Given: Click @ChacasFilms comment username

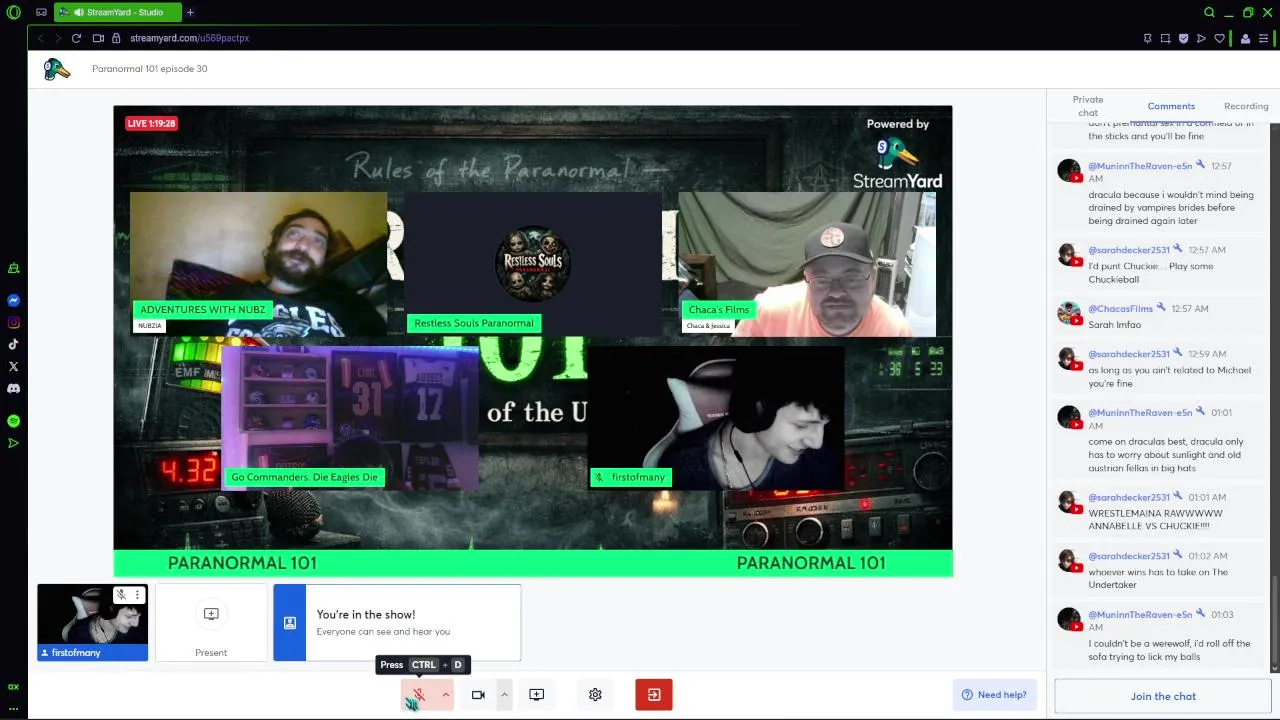Looking at the screenshot, I should 1120,309.
